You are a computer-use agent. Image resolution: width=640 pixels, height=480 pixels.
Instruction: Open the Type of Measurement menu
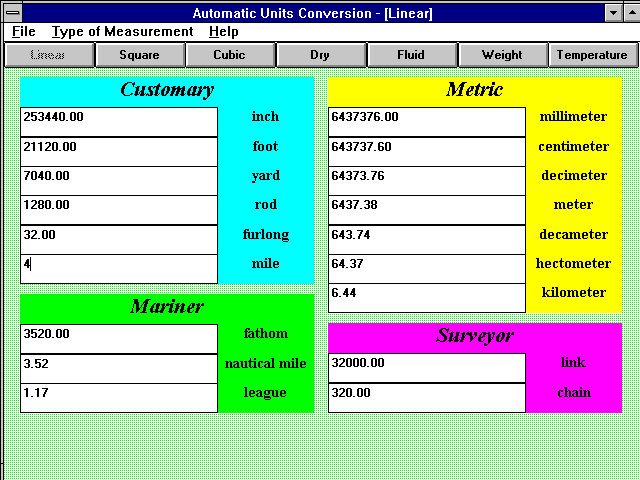click(122, 32)
